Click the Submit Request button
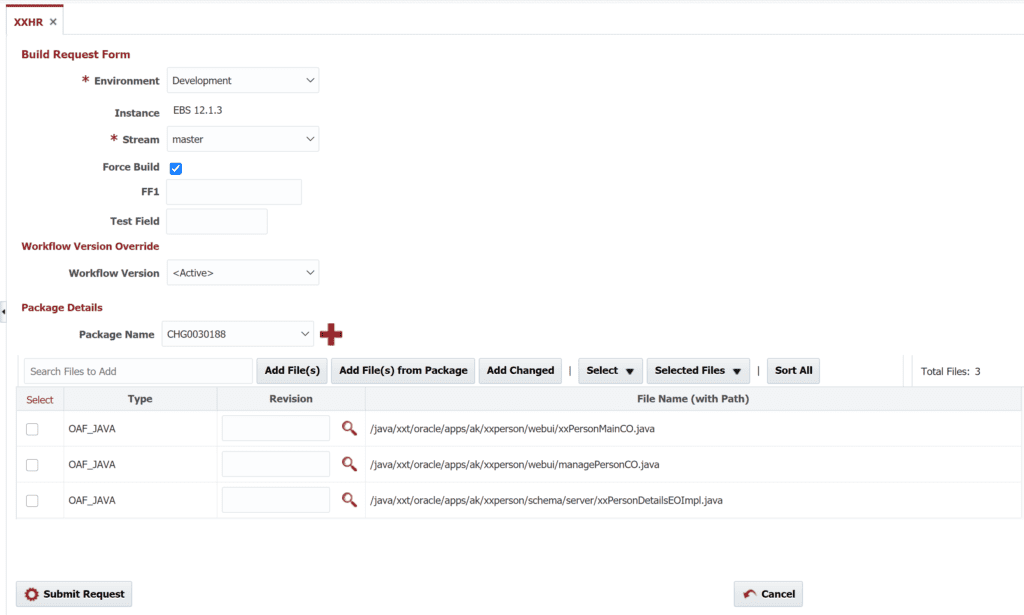1024x615 pixels. click(x=75, y=594)
